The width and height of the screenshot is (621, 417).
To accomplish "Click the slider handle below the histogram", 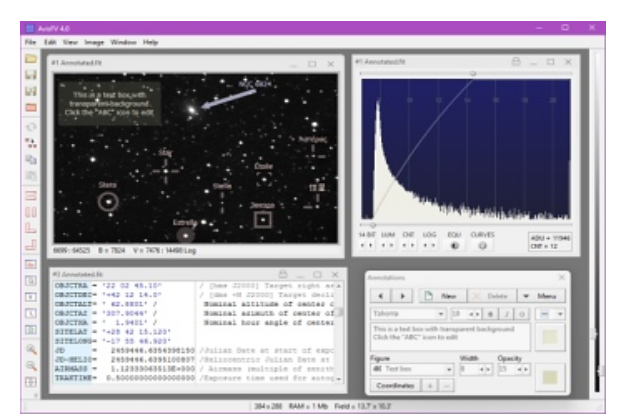I will 372,225.
